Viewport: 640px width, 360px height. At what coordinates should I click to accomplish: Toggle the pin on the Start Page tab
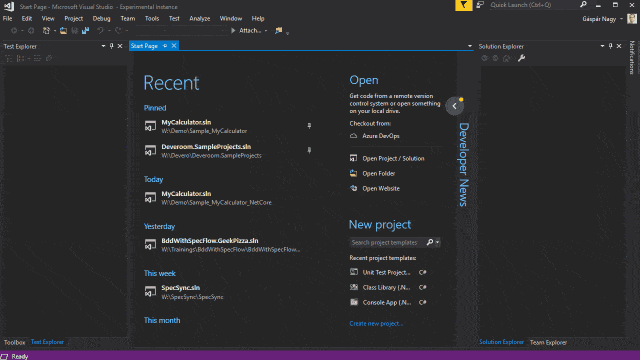165,46
